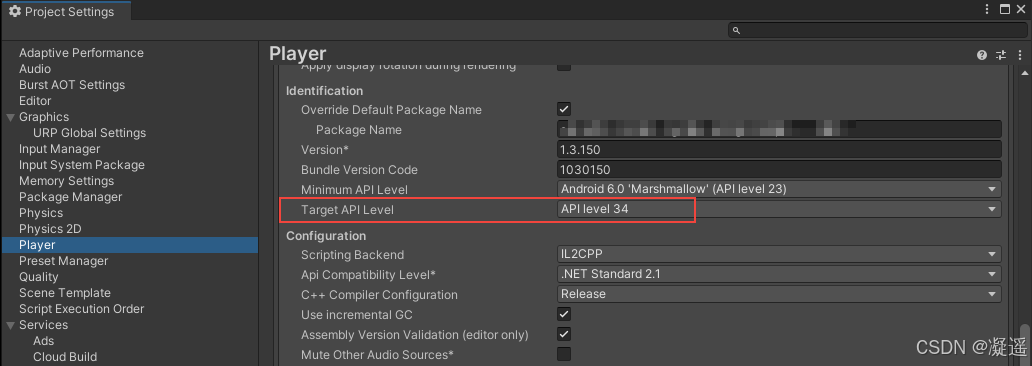Open Api Compatibility Level dropdown
Screen dimensions: 1032x366
tap(779, 274)
